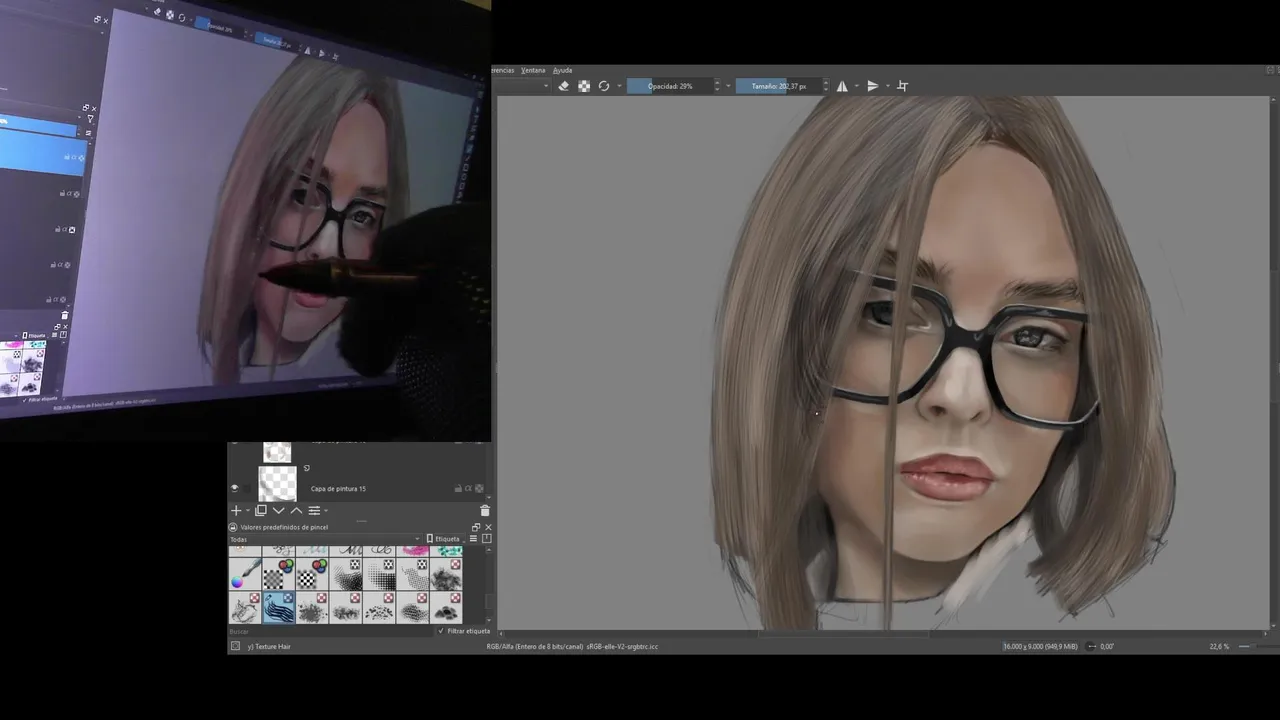Expand the horizontal mirror options arrow
1280x720 pixels.
click(x=855, y=86)
